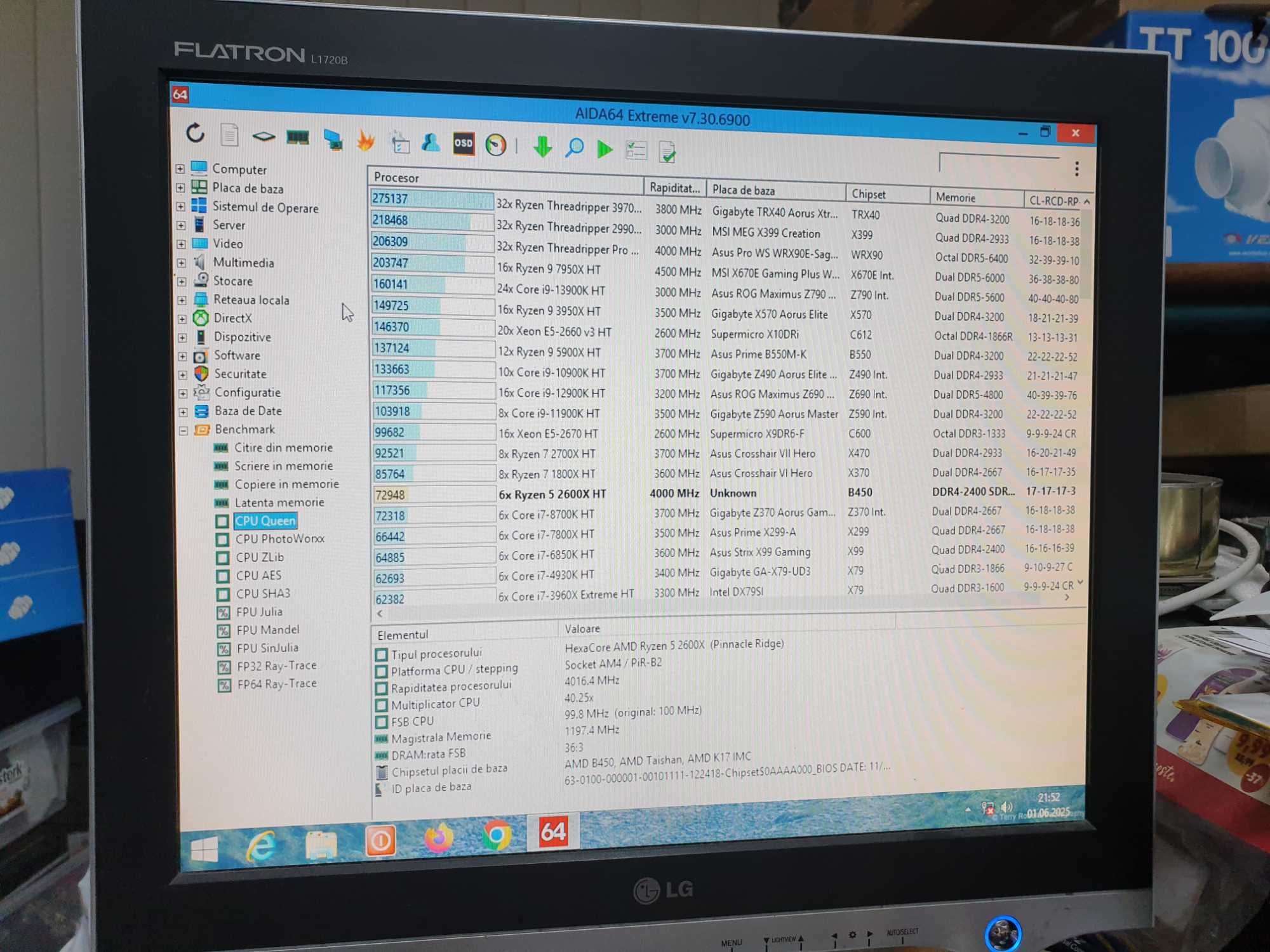
Task: Sort by the Chipset column header
Action: 888,194
